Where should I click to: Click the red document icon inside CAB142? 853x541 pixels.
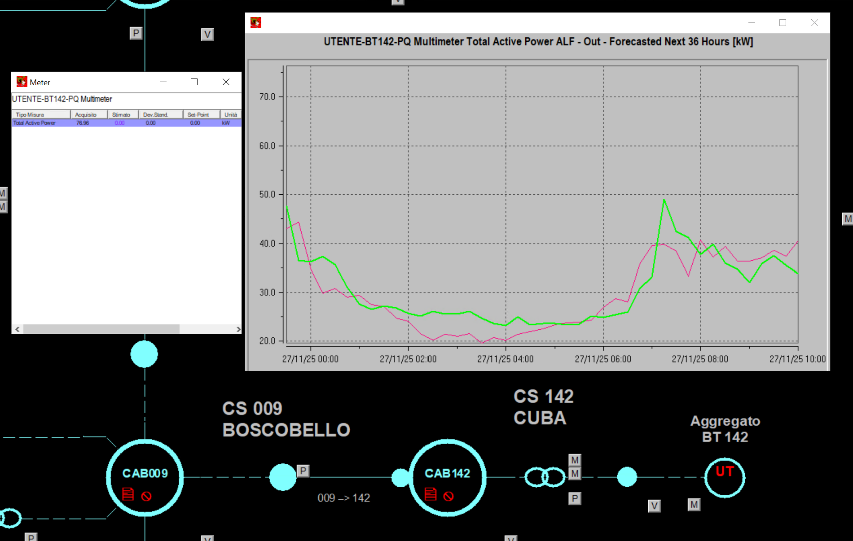431,495
